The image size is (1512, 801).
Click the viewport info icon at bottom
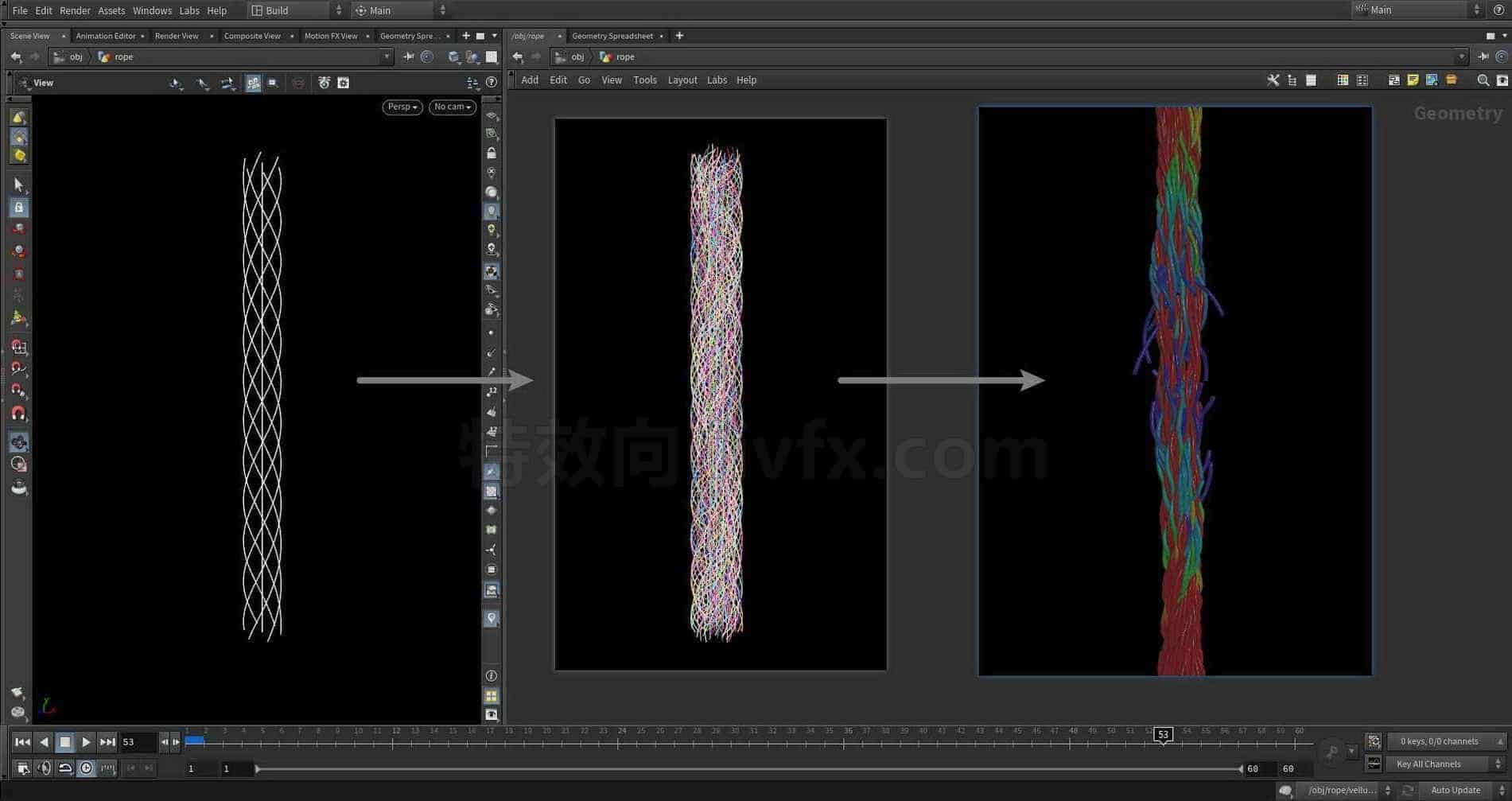[492, 675]
